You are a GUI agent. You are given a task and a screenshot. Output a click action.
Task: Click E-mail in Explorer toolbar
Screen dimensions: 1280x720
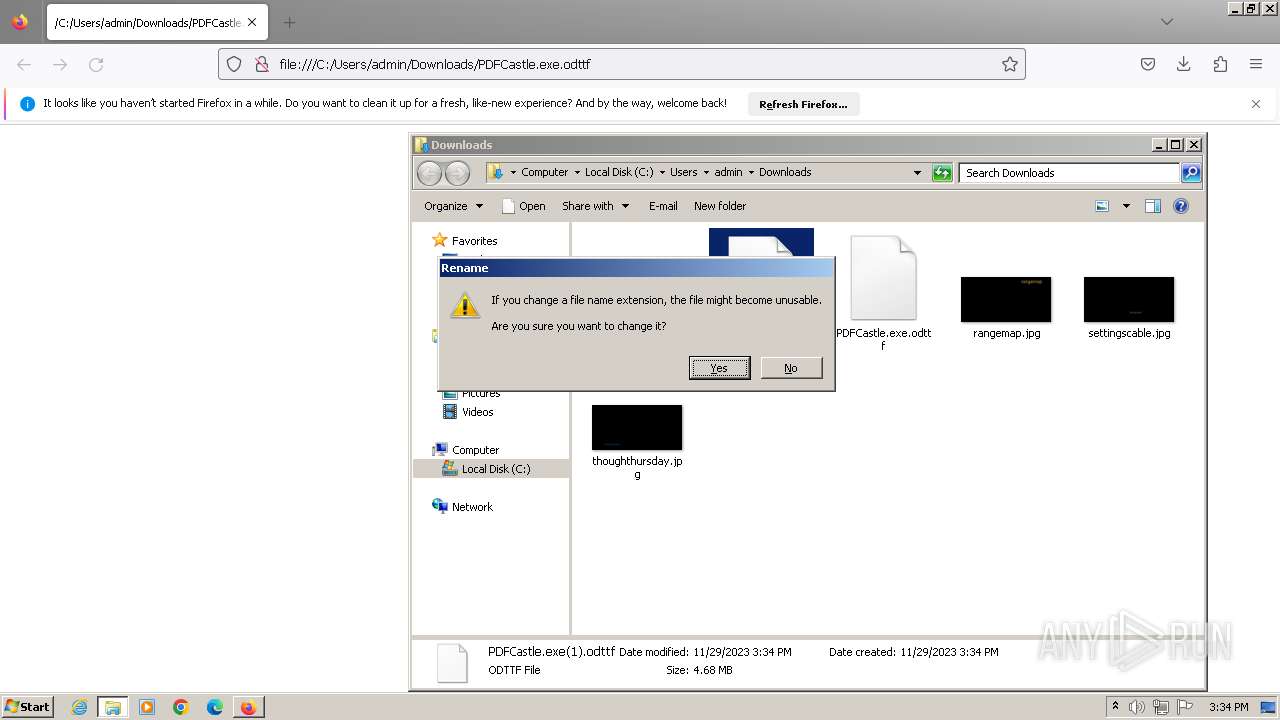click(x=663, y=206)
